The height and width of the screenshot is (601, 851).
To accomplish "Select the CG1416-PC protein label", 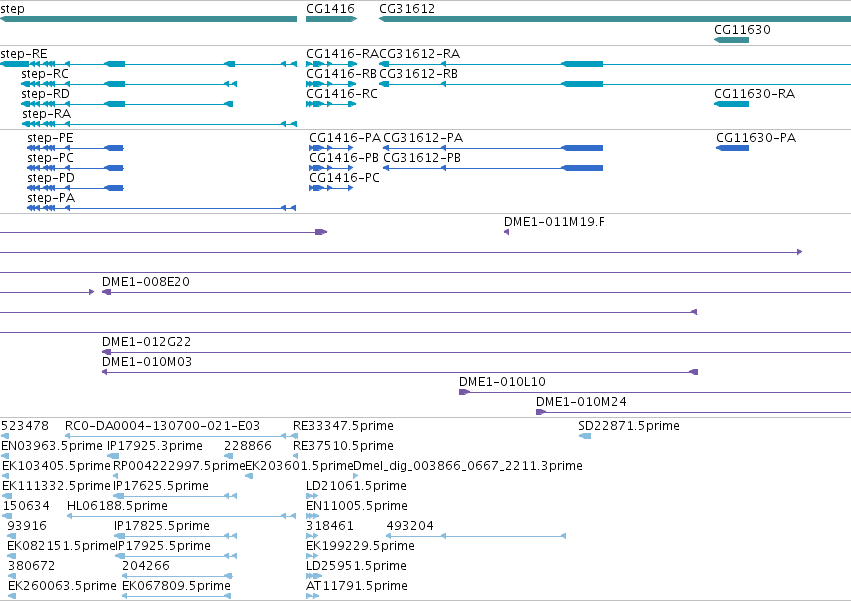I will pos(344,178).
